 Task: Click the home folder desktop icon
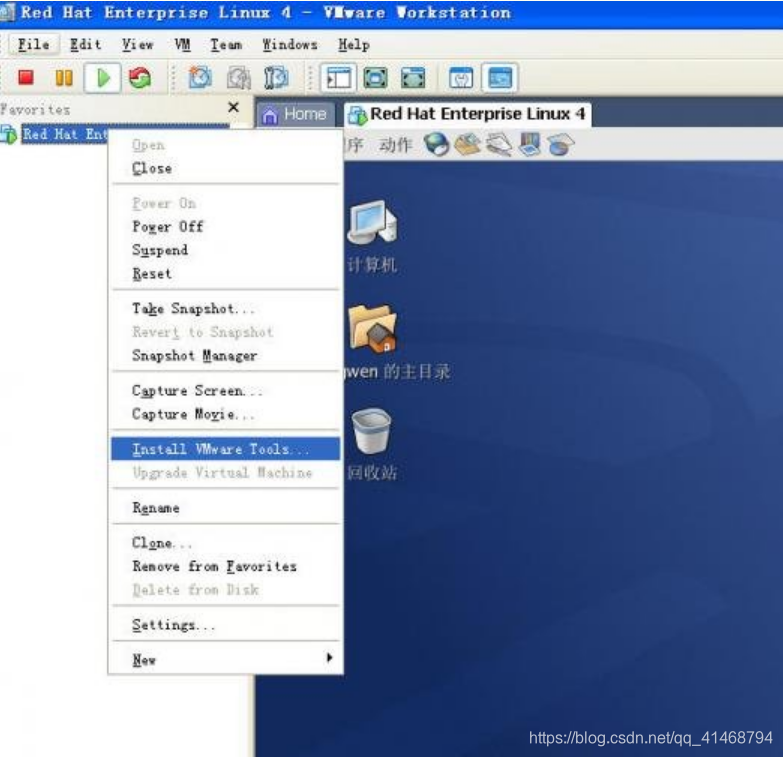coord(373,328)
